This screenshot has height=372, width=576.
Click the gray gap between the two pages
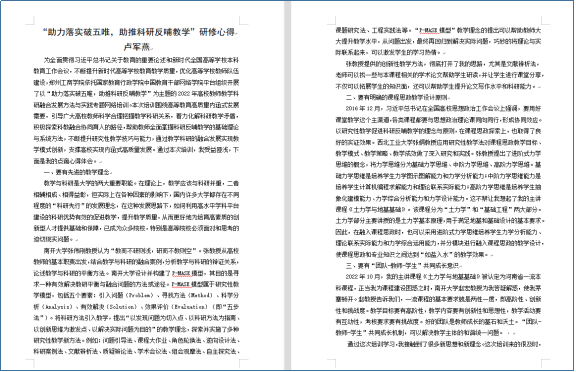point(287,186)
